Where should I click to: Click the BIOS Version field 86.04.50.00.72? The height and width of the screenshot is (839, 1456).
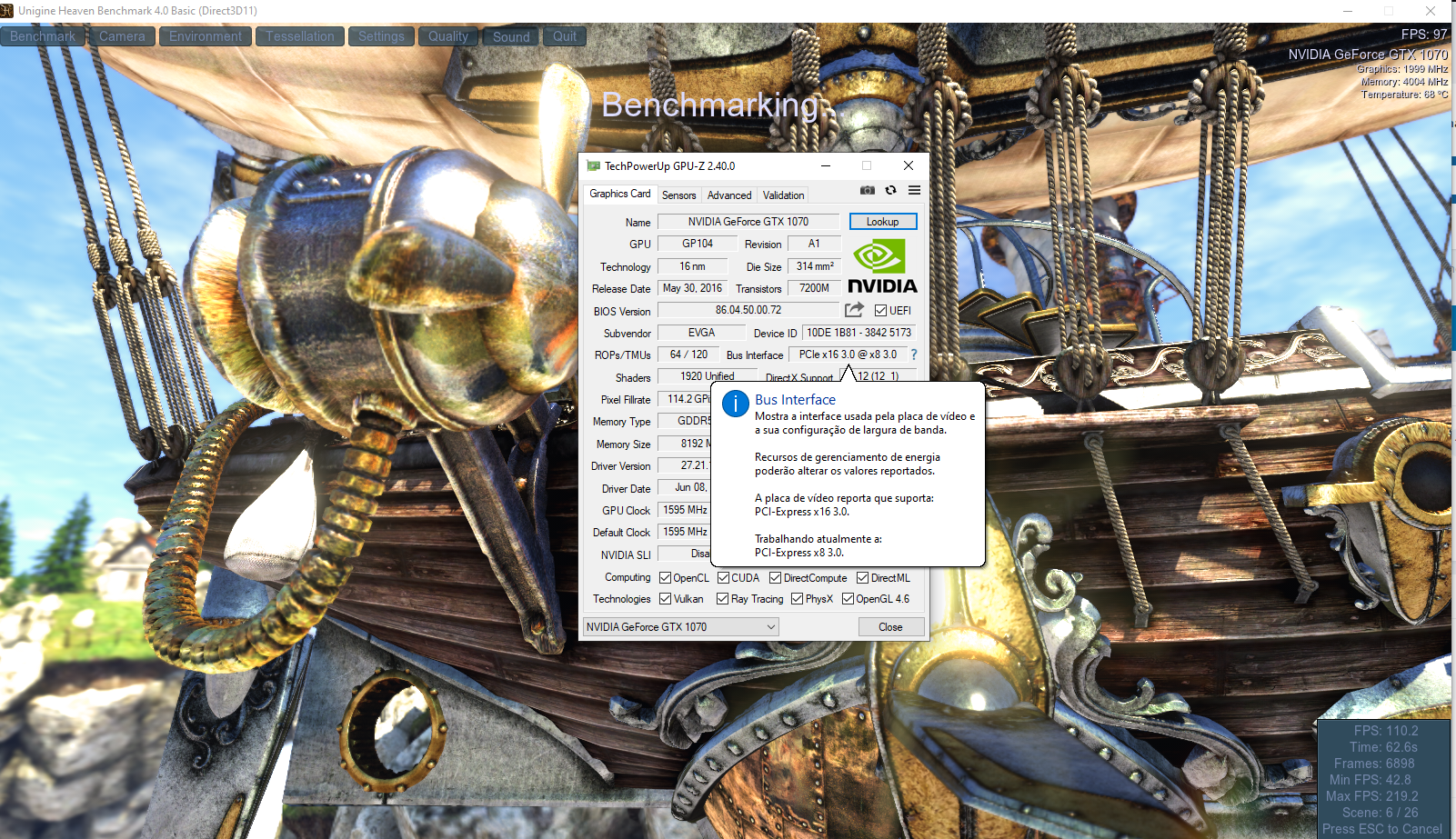point(748,310)
